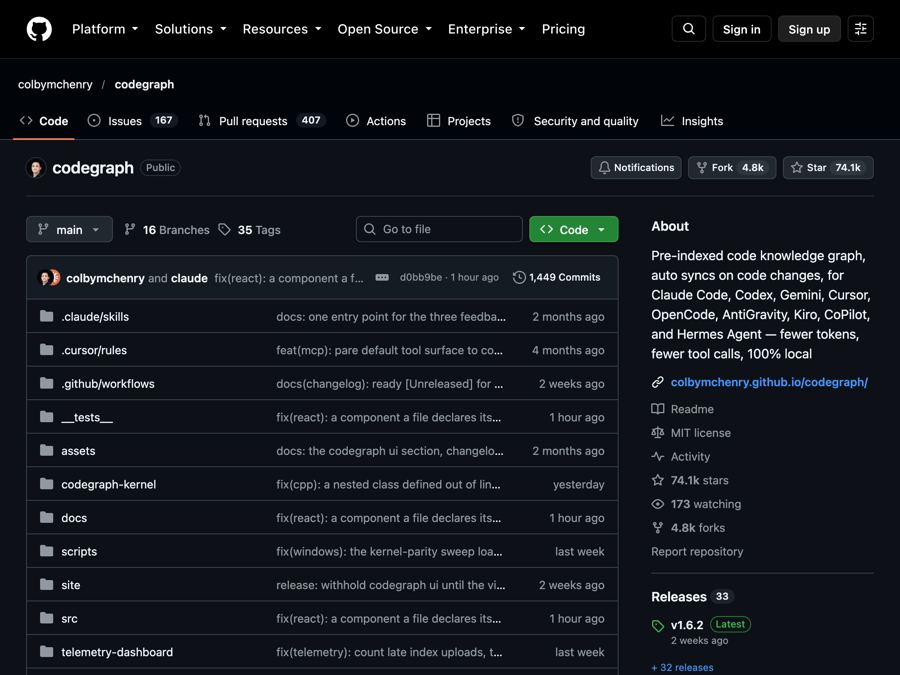Open the green Code dropdown
The width and height of the screenshot is (900, 675).
tap(573, 230)
